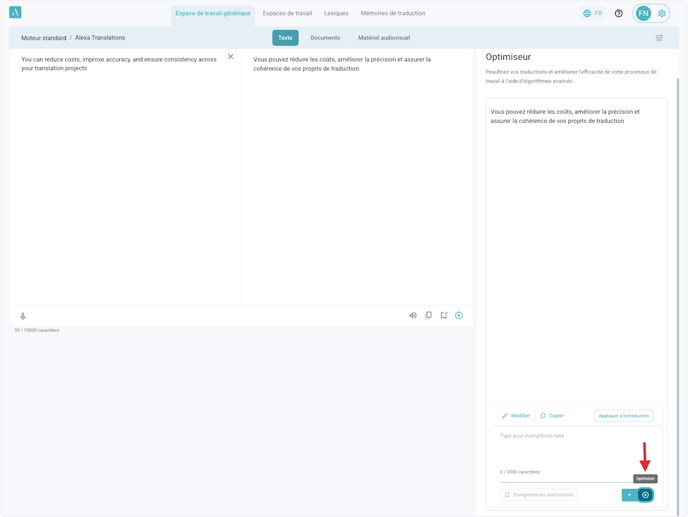
Task: Click the round Optimiser button
Action: (x=645, y=495)
